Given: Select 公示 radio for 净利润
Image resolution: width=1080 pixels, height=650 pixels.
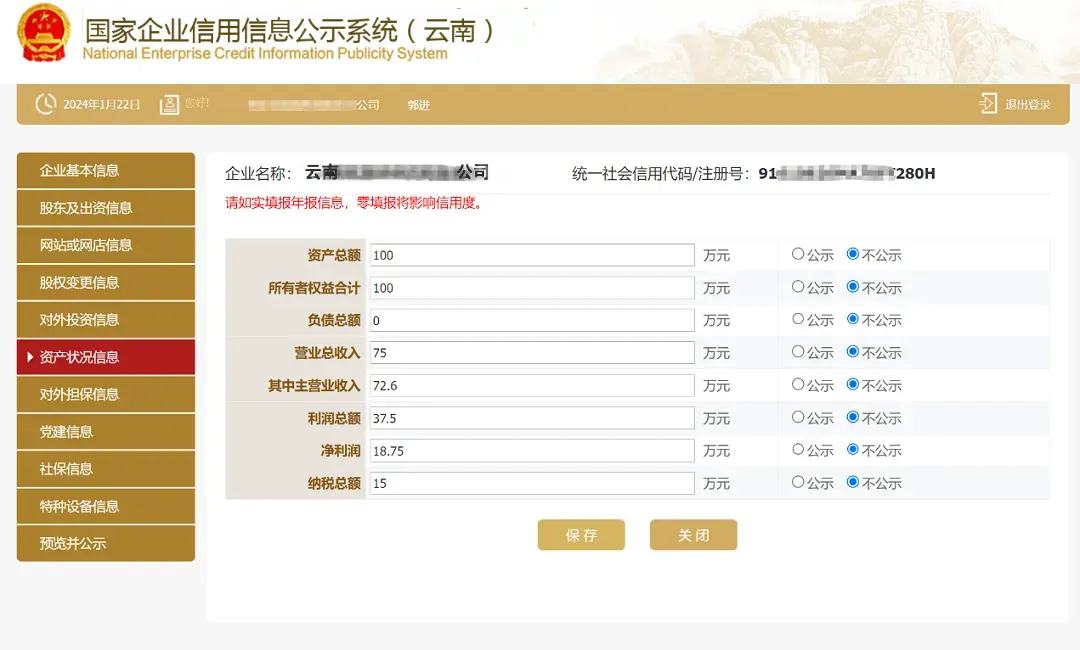Looking at the screenshot, I should click(798, 450).
